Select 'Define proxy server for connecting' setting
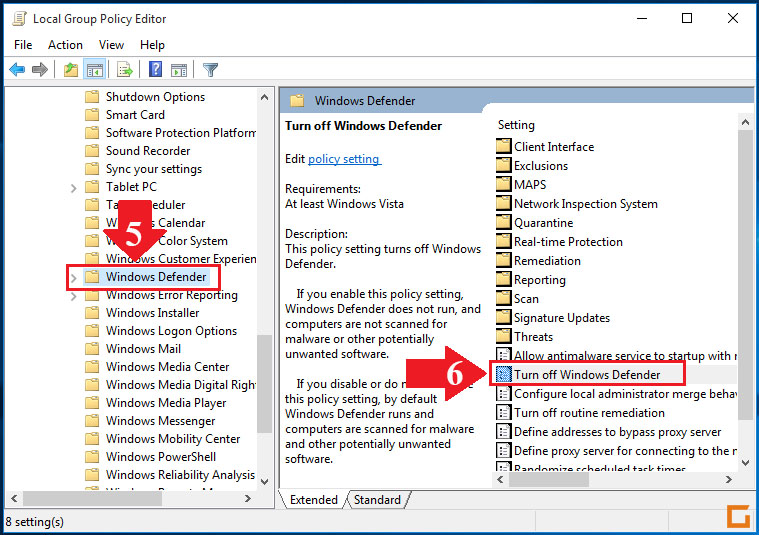The image size is (759, 535). 616,451
